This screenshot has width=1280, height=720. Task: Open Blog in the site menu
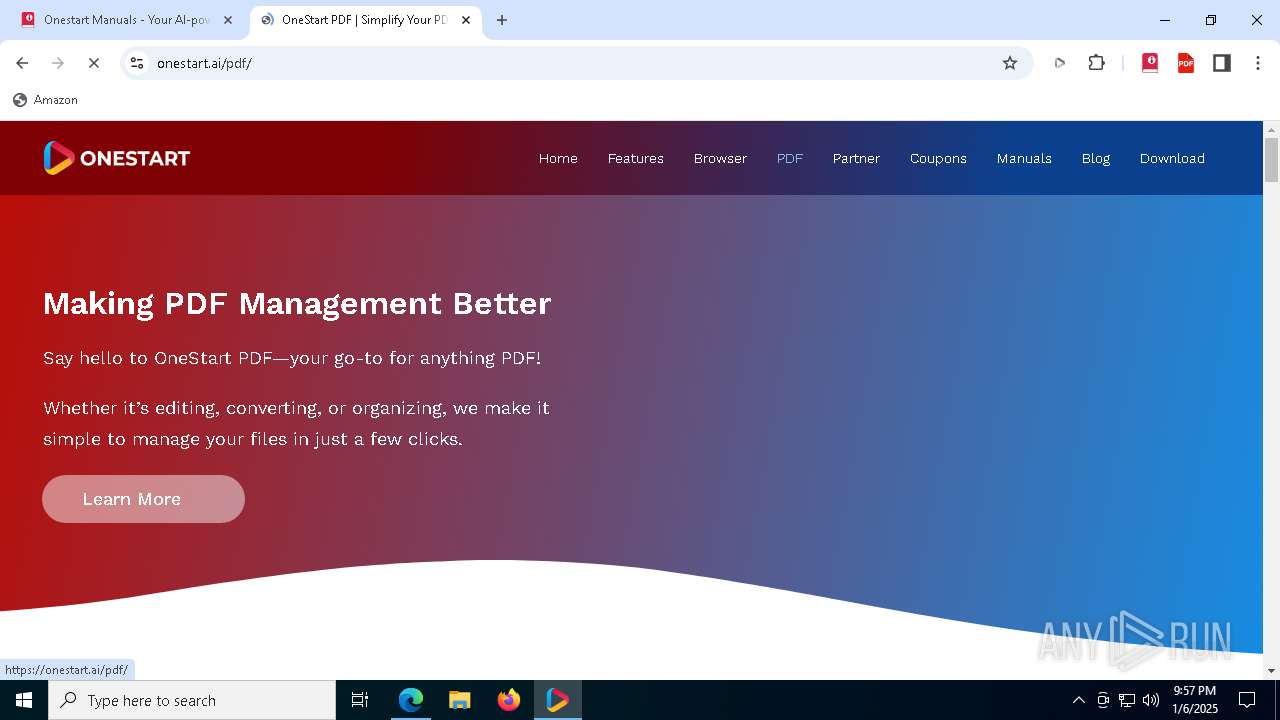coord(1096,158)
